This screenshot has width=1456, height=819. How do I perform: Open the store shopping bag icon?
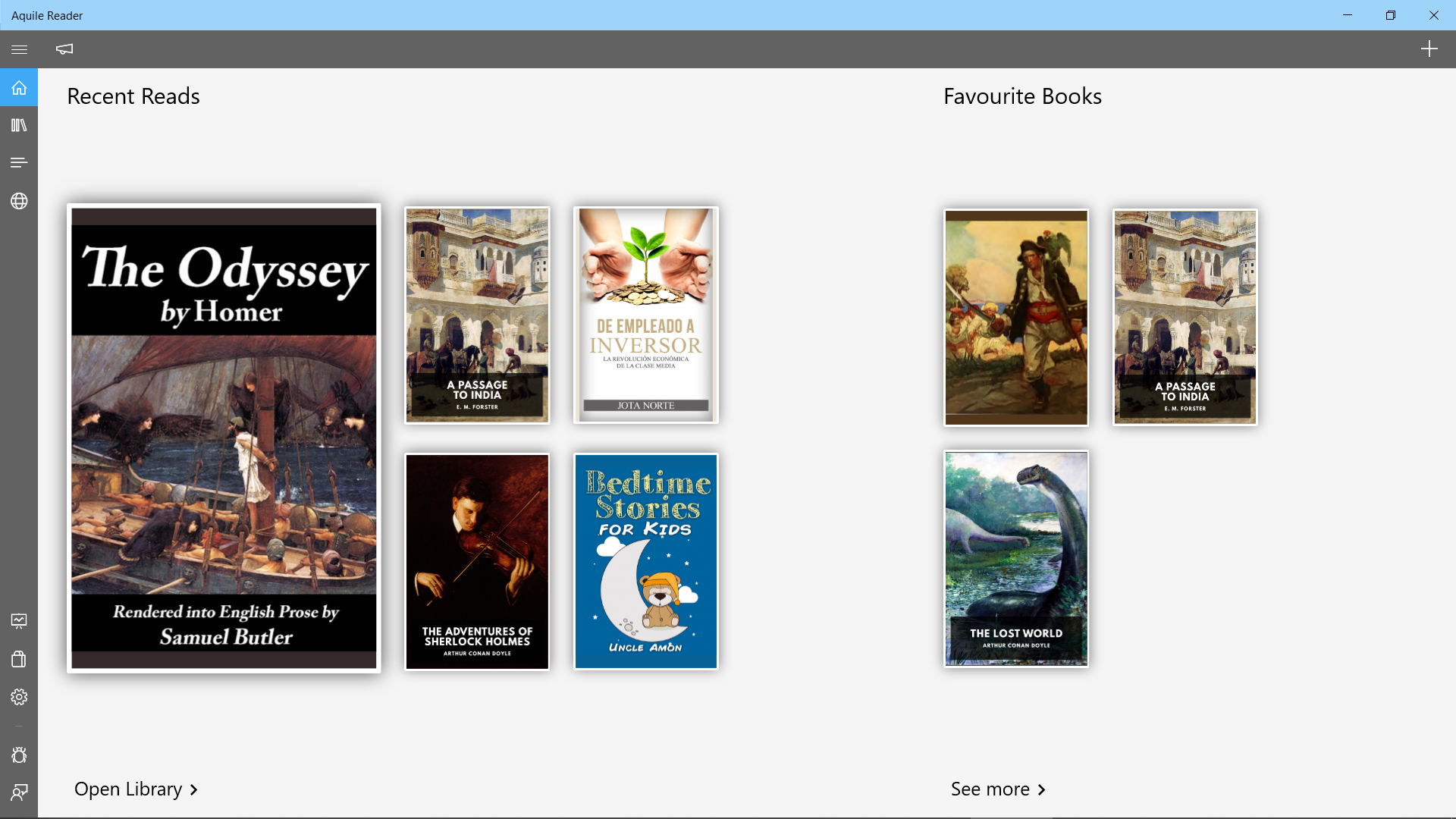click(x=19, y=659)
